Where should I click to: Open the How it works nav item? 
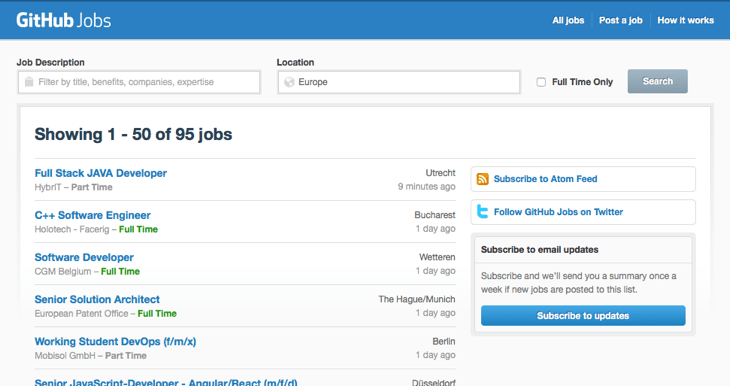pyautogui.click(x=685, y=20)
